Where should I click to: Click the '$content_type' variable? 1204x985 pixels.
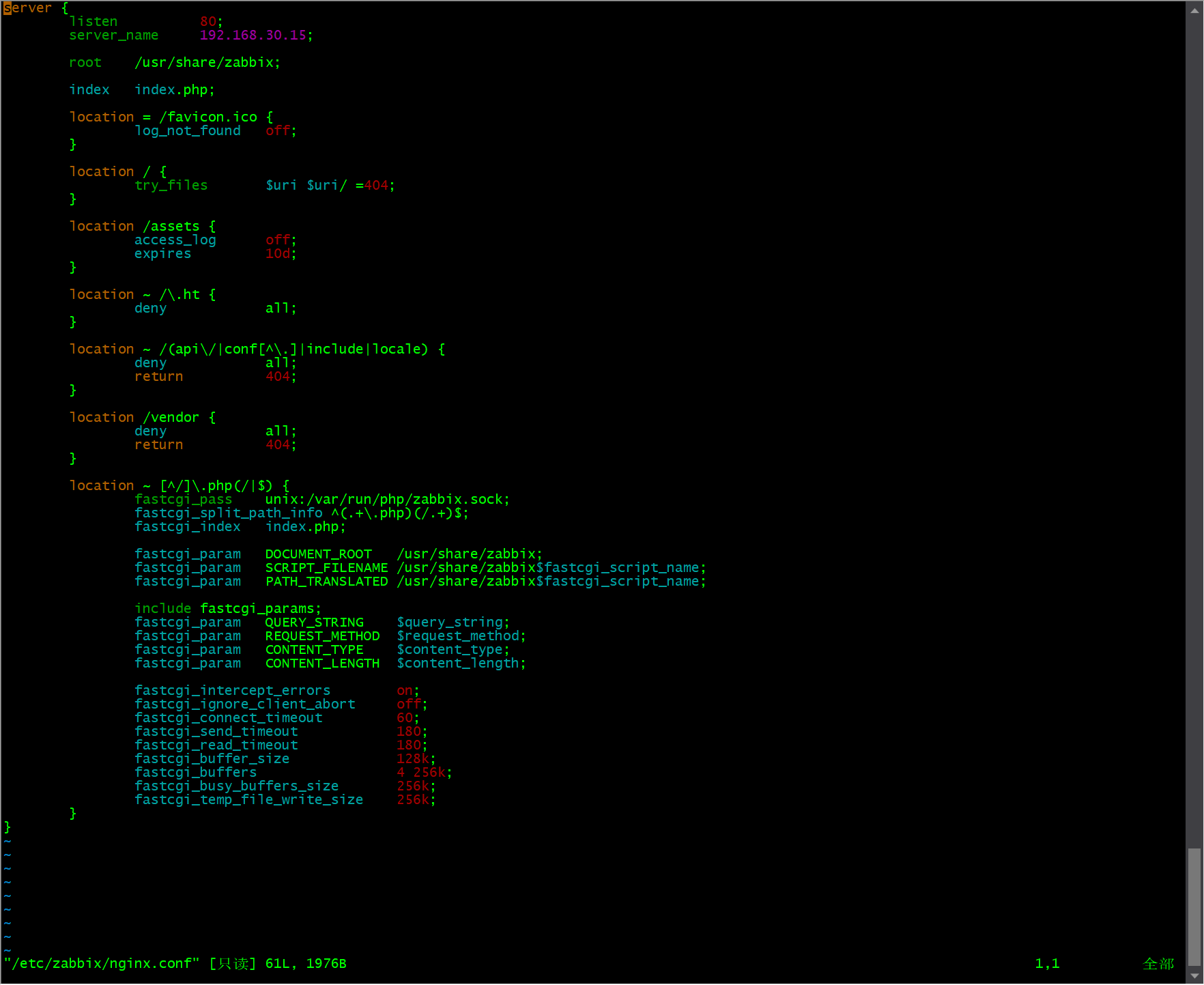pyautogui.click(x=450, y=649)
